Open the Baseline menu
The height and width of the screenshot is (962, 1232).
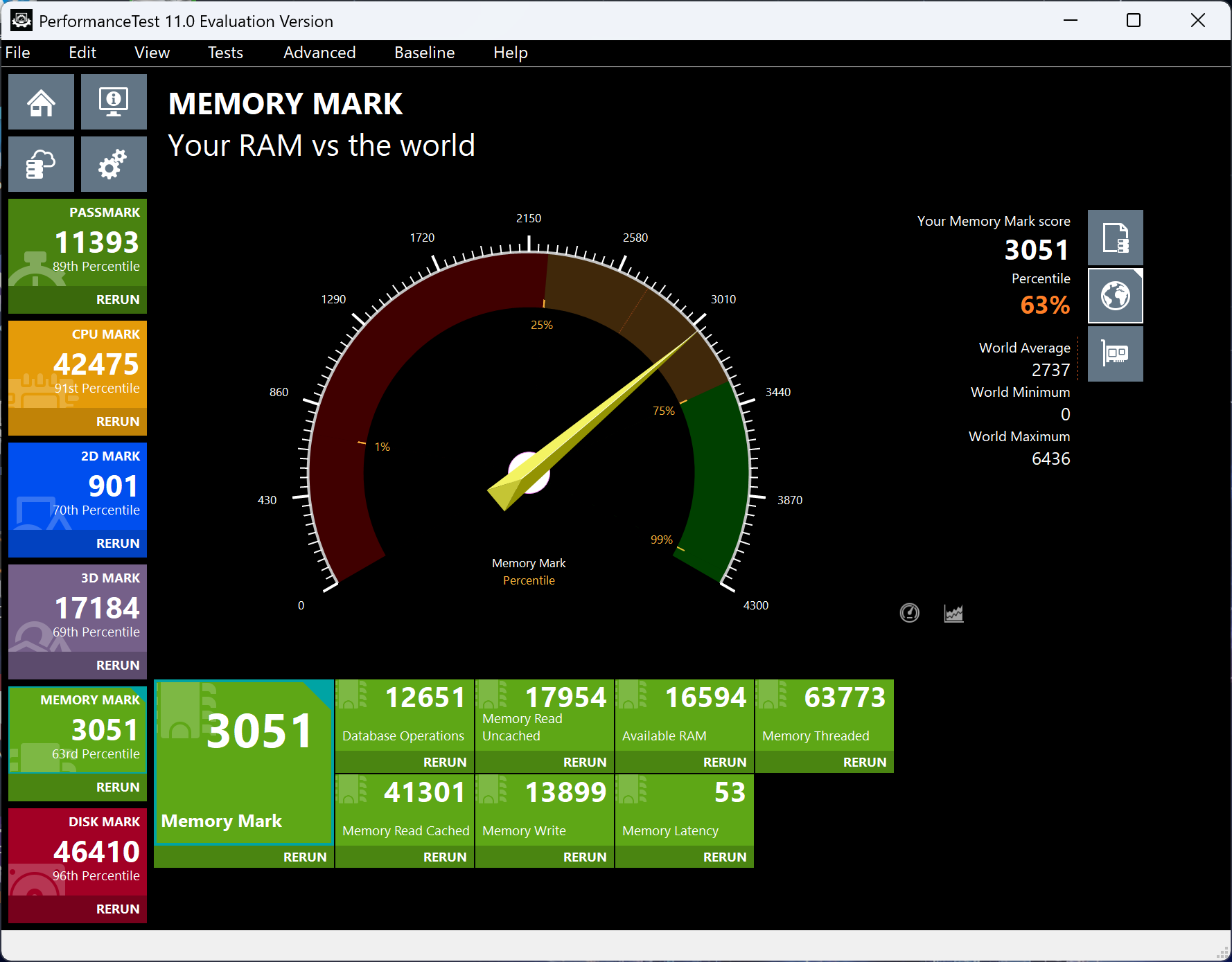point(424,53)
